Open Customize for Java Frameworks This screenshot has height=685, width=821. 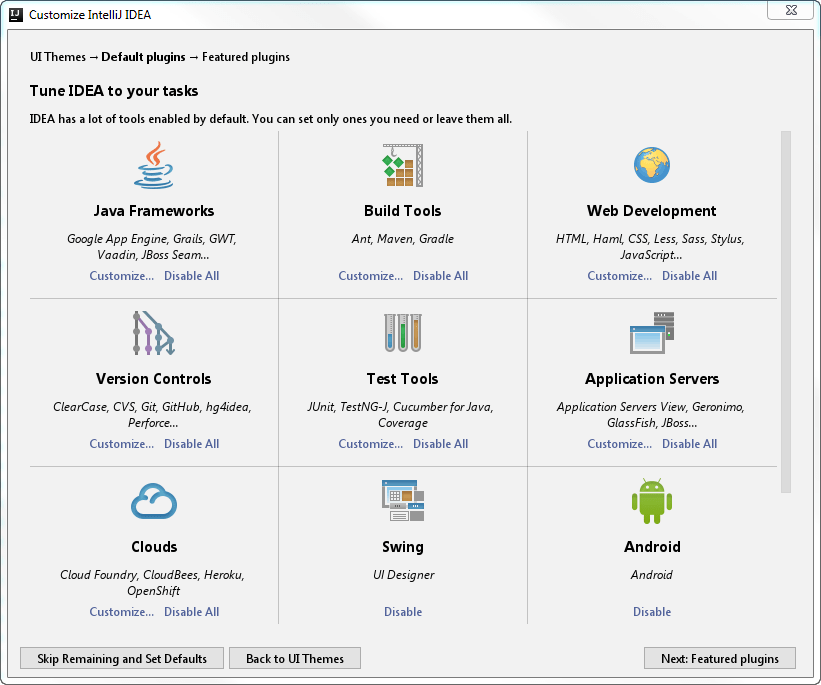click(x=121, y=276)
